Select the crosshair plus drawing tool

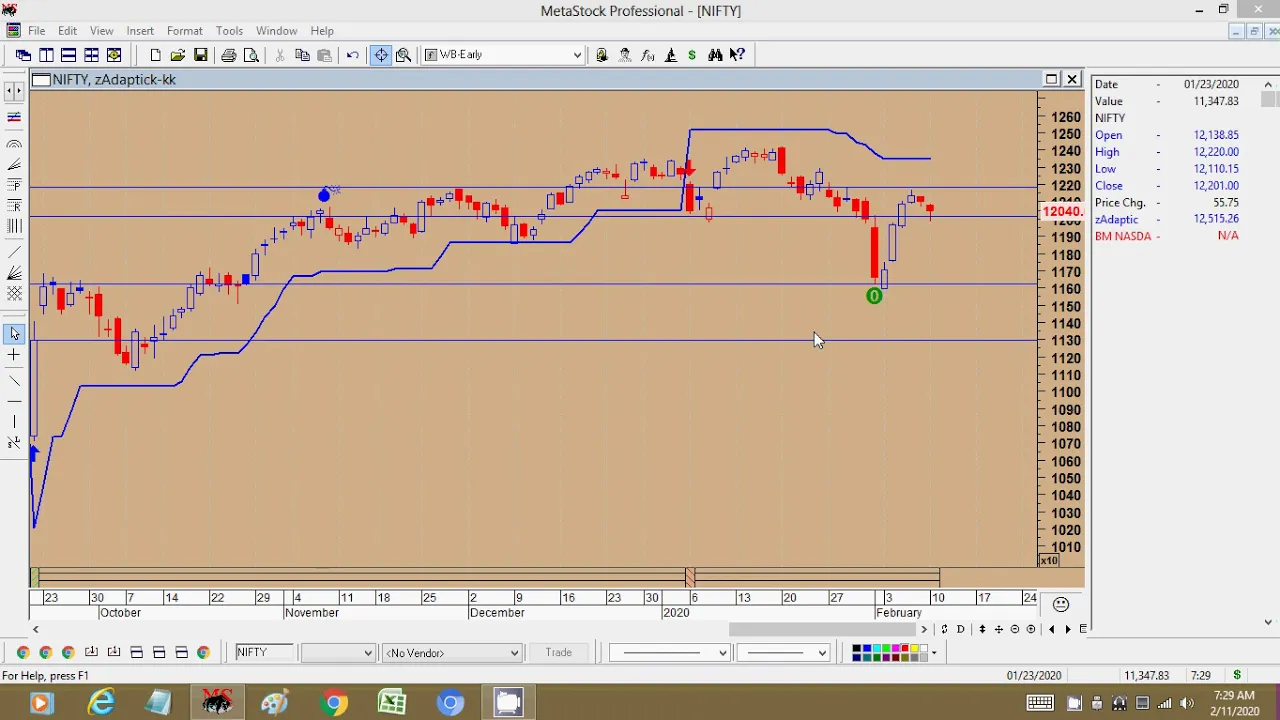[14, 355]
